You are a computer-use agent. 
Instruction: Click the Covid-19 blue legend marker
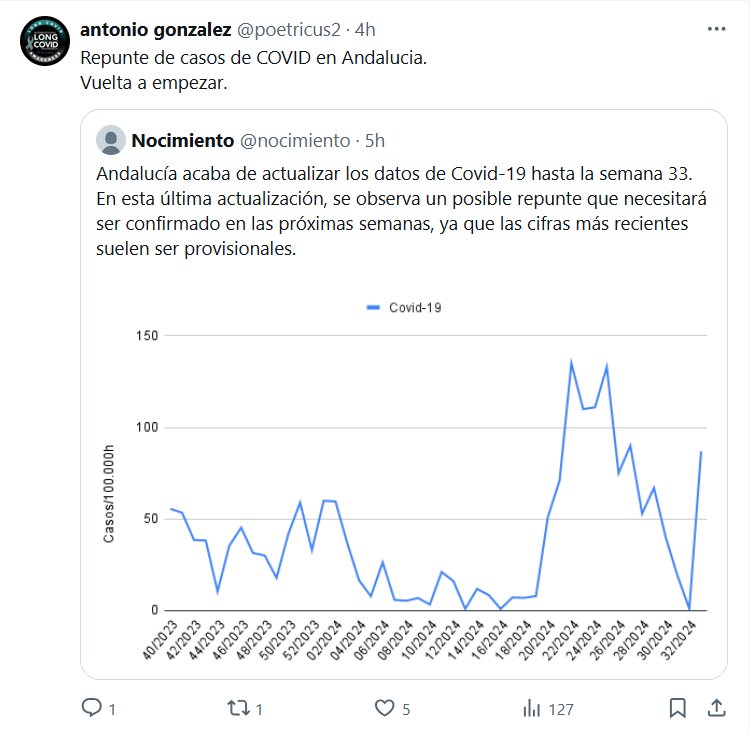(x=375, y=308)
